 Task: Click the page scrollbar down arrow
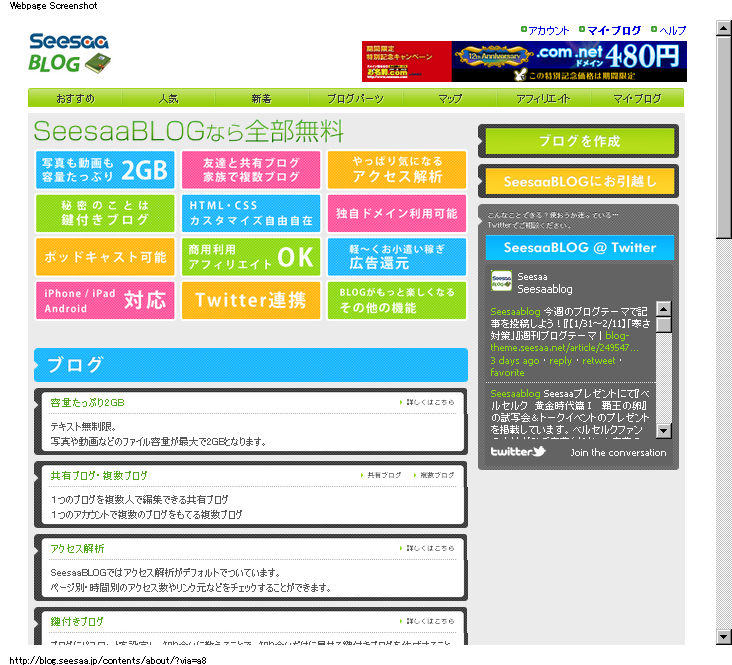(x=723, y=637)
